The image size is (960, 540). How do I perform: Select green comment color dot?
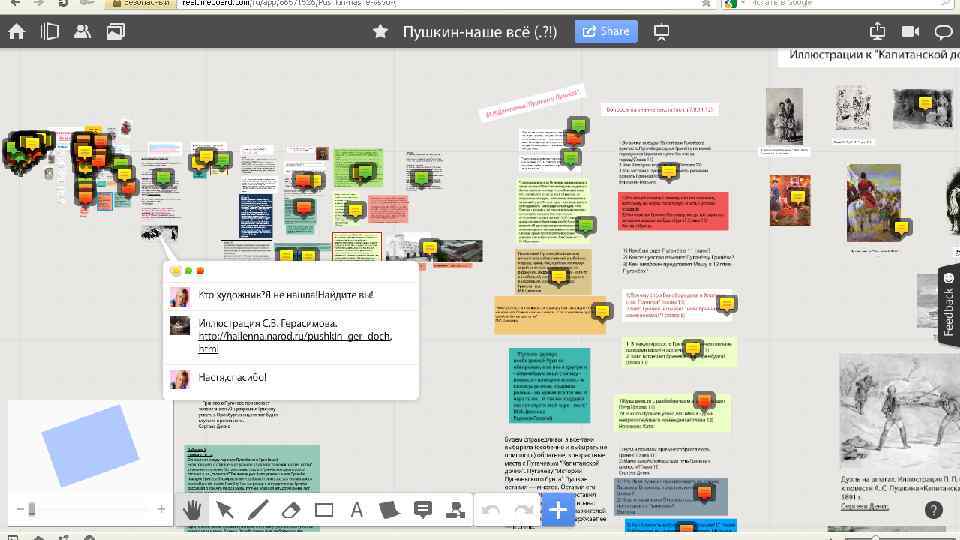[x=189, y=271]
